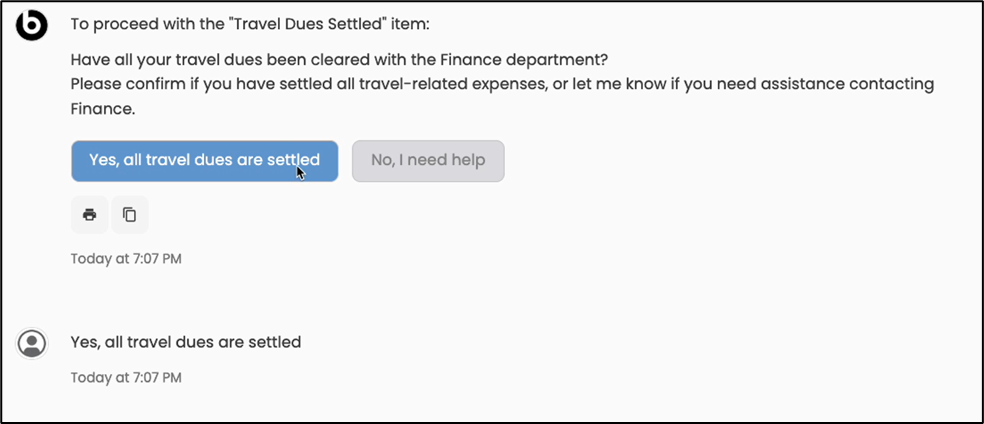Click the timestamp under the user reply
This screenshot has height=424, width=984.
pos(126,378)
